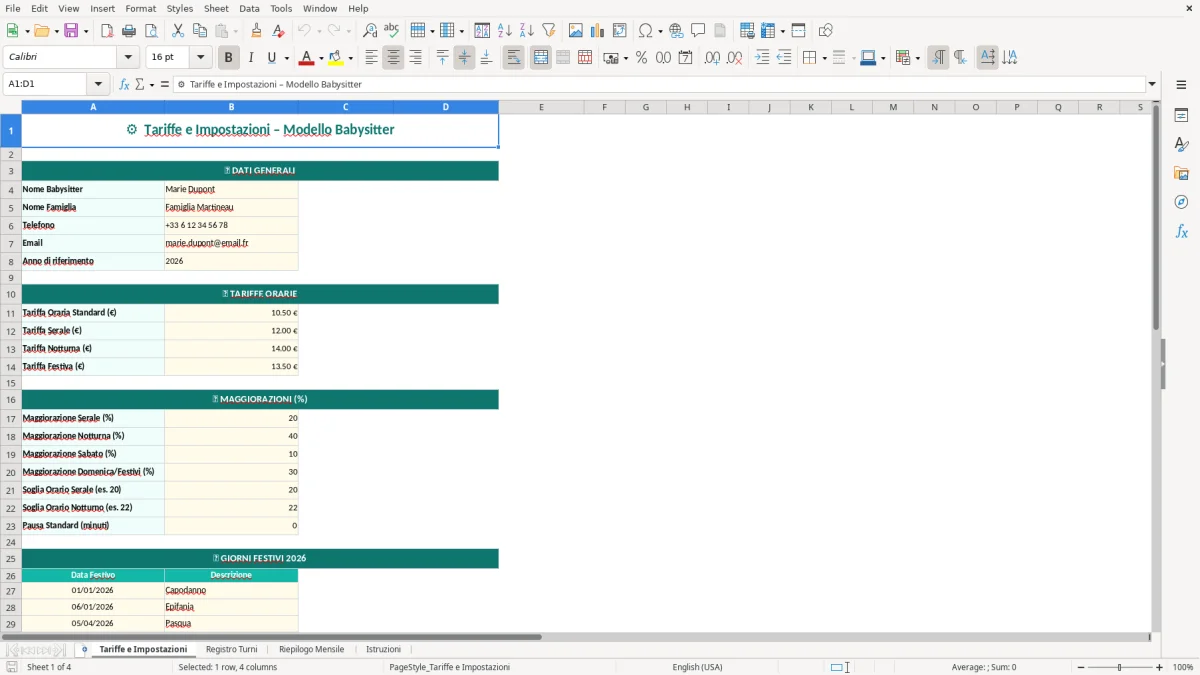Click the AutoFilter funnel icon
The width and height of the screenshot is (1200, 675).
[x=549, y=31]
